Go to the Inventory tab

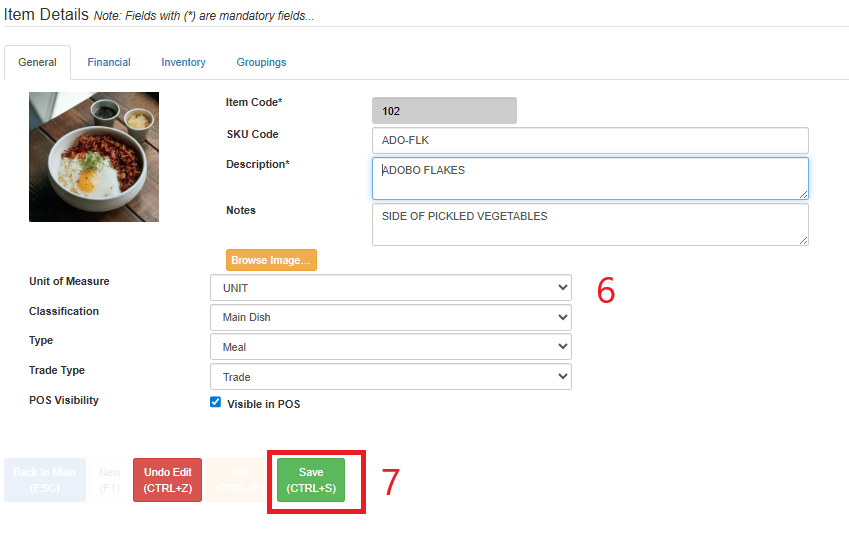point(183,62)
